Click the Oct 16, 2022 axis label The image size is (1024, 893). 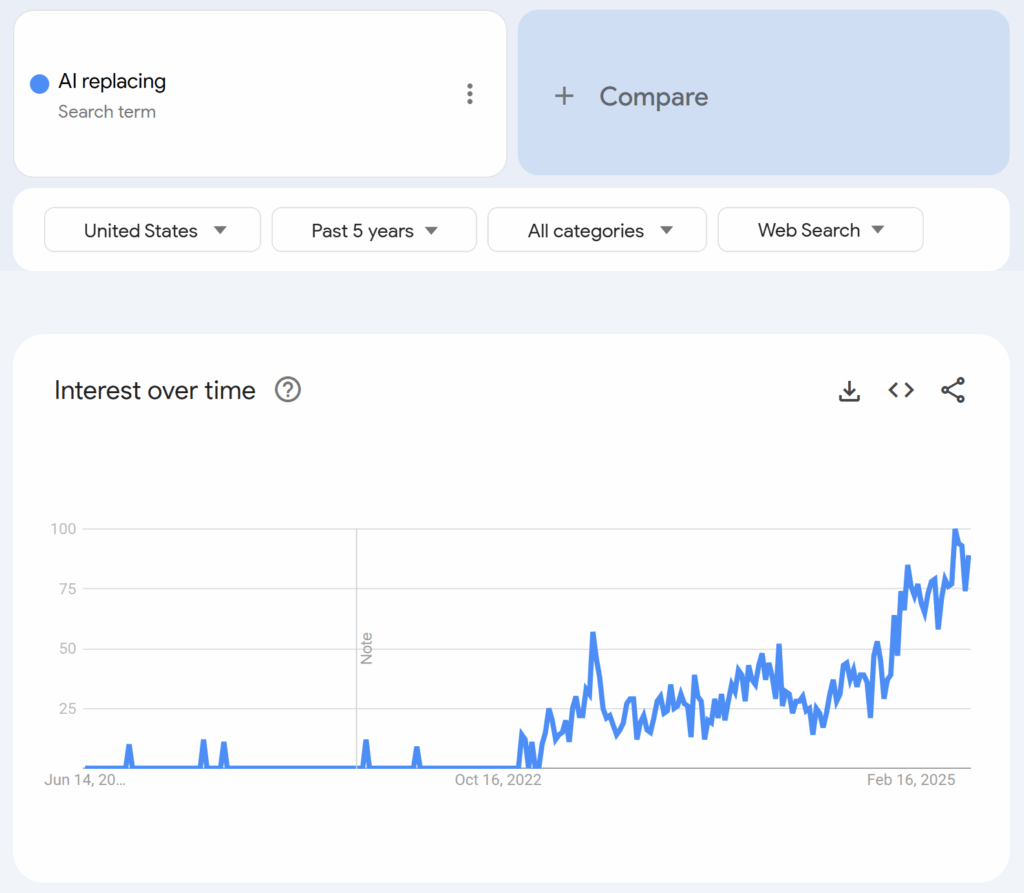coord(498,780)
